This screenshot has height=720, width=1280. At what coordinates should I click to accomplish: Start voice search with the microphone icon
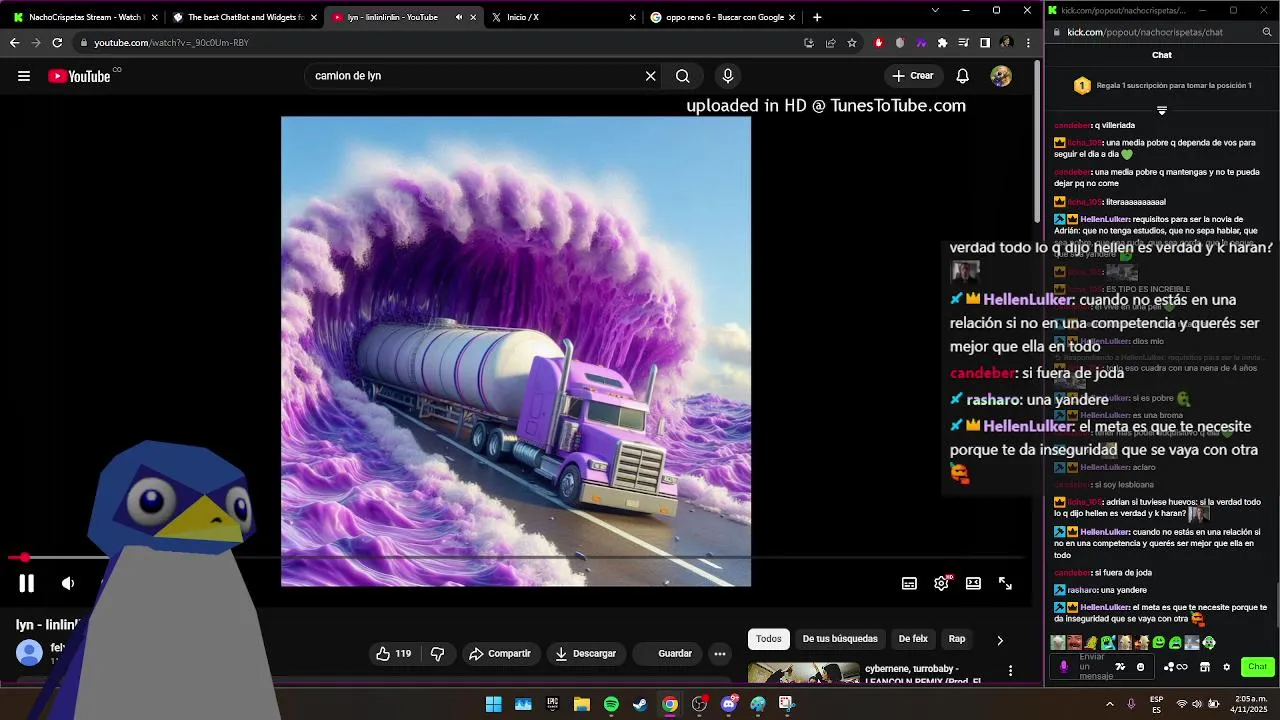click(x=727, y=76)
